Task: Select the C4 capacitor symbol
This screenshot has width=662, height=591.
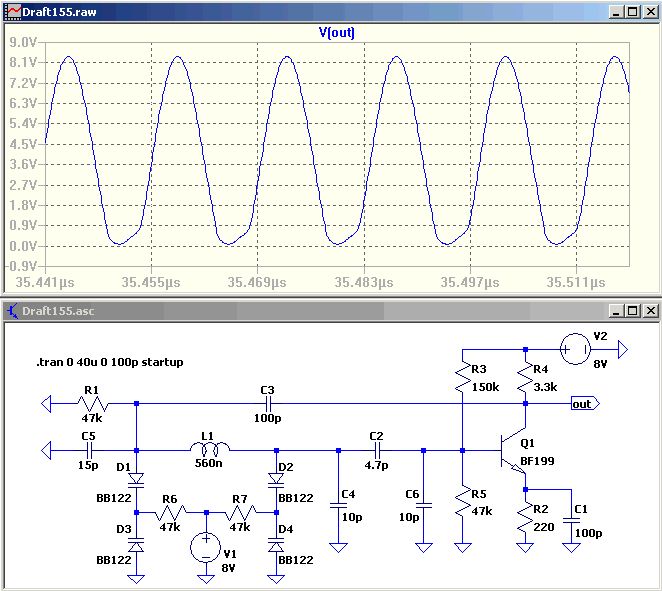Action: [x=338, y=505]
